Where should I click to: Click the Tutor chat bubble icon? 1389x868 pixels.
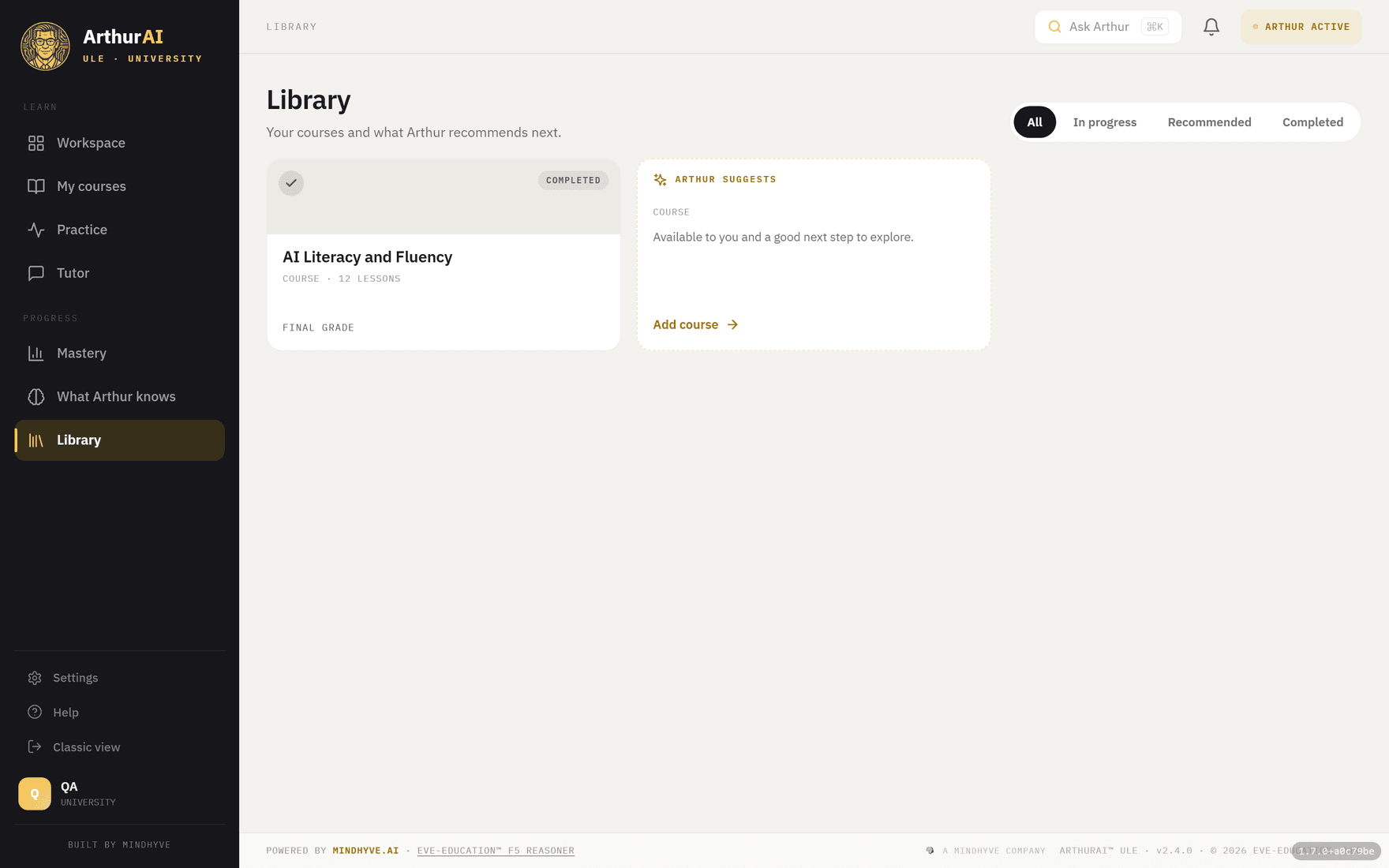[x=36, y=273]
